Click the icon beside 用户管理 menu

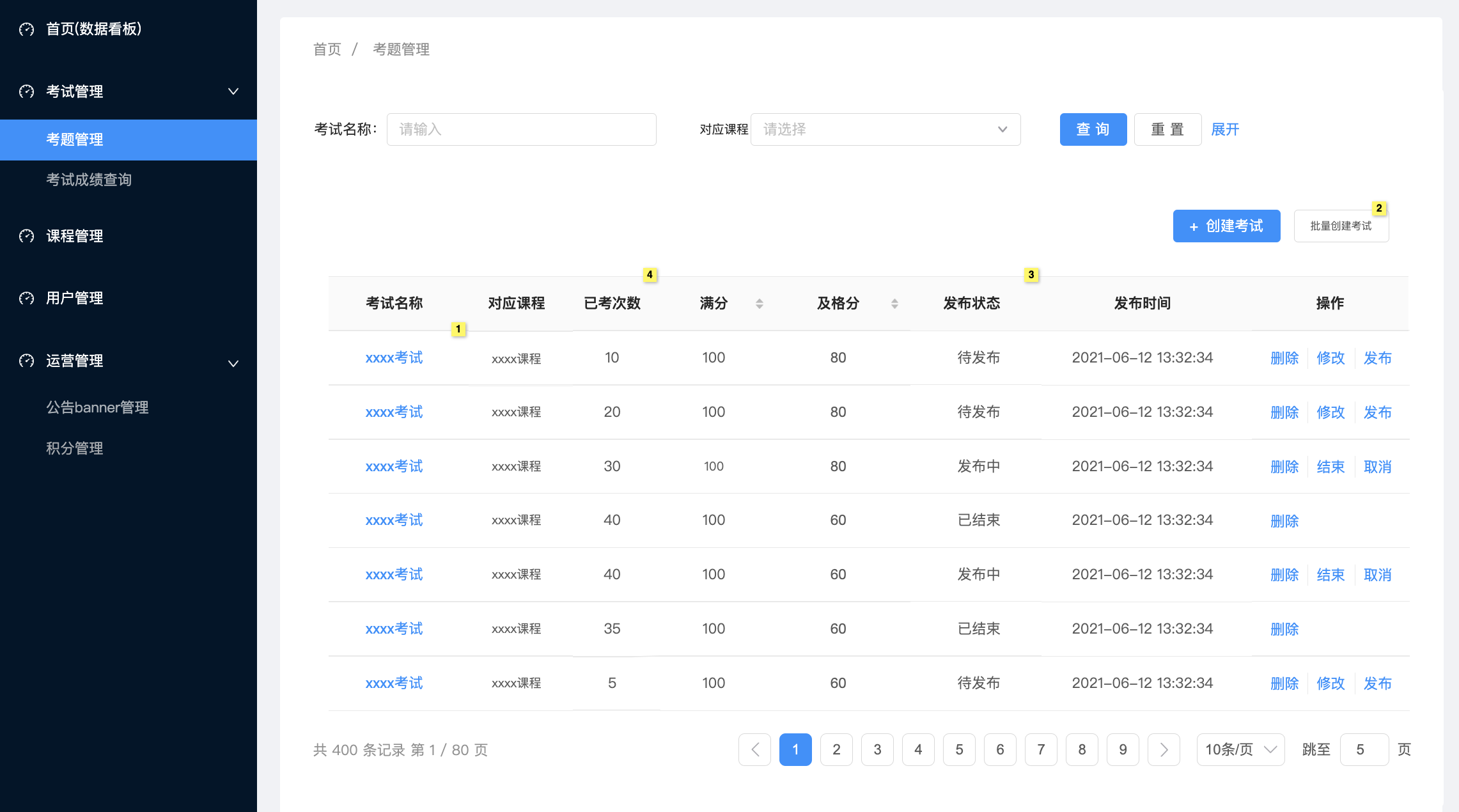coord(26,298)
